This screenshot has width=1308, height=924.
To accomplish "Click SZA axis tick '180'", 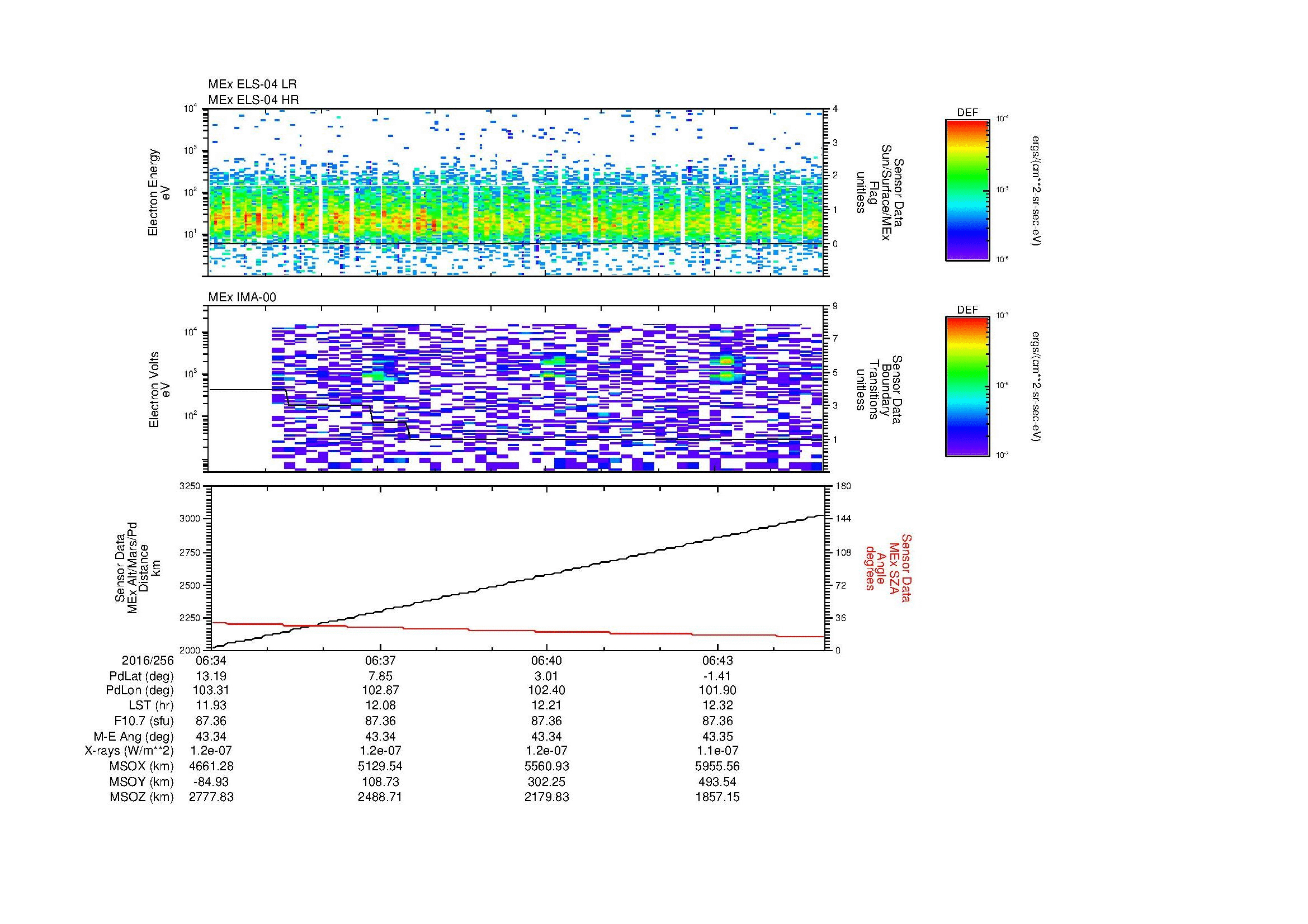I will click(843, 486).
